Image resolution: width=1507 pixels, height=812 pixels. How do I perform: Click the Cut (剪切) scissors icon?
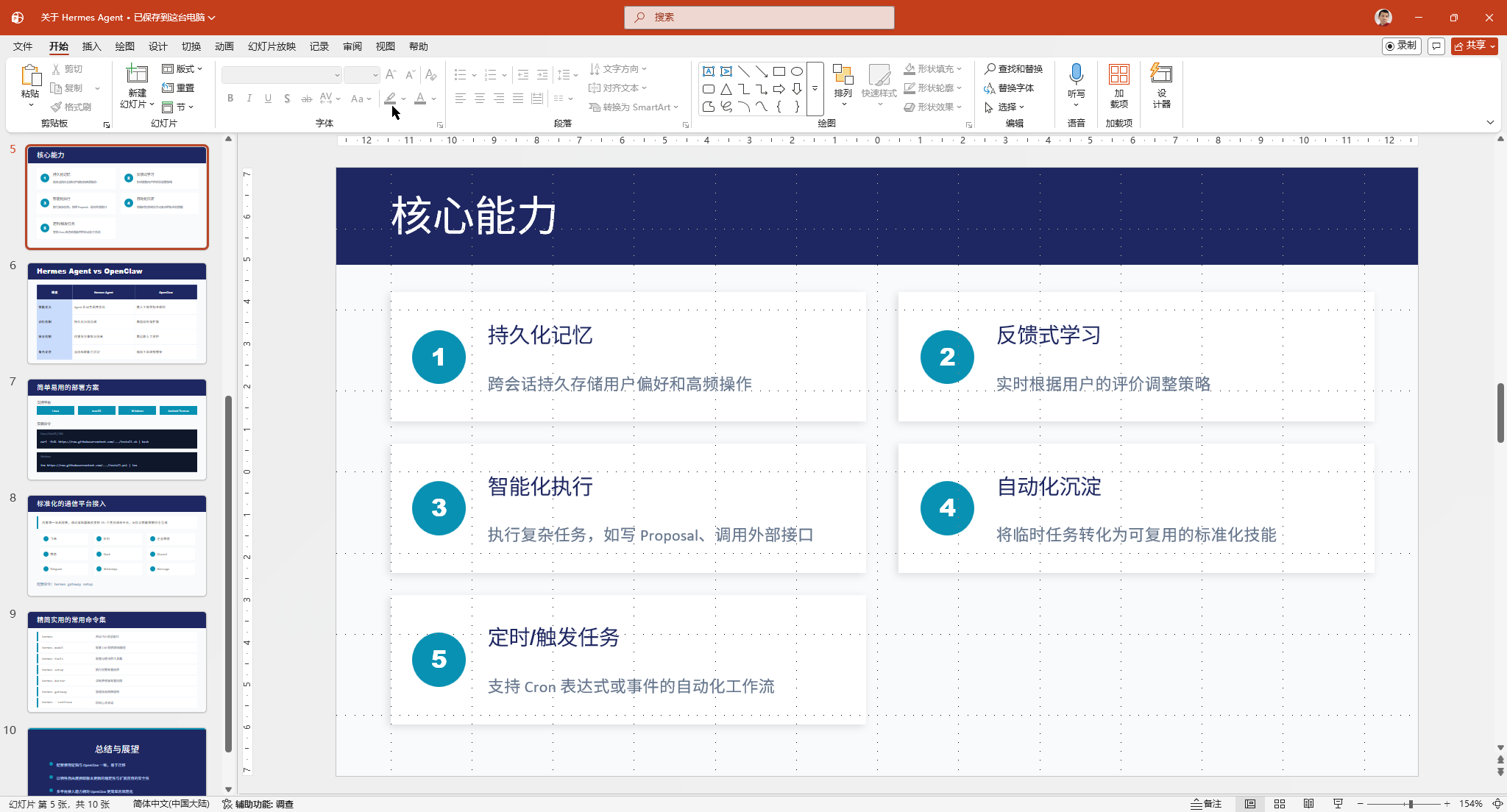point(57,69)
